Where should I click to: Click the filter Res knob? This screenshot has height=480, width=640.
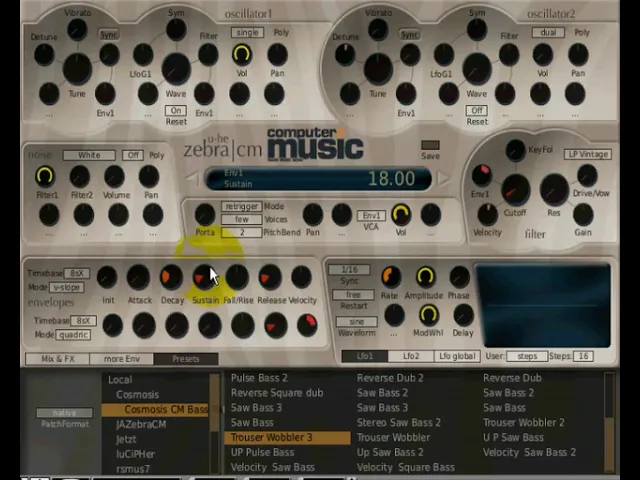tap(554, 190)
